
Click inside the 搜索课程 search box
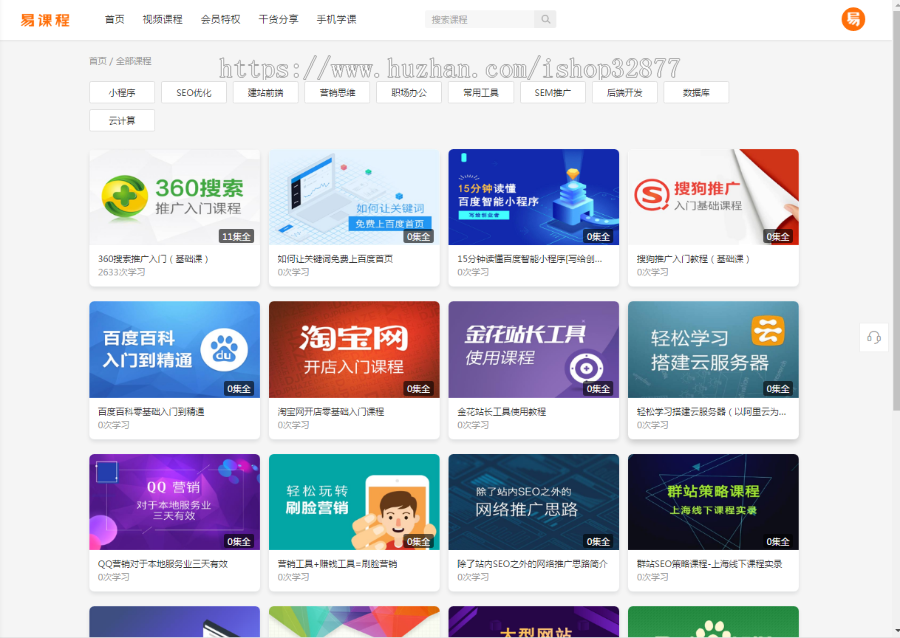coord(480,19)
